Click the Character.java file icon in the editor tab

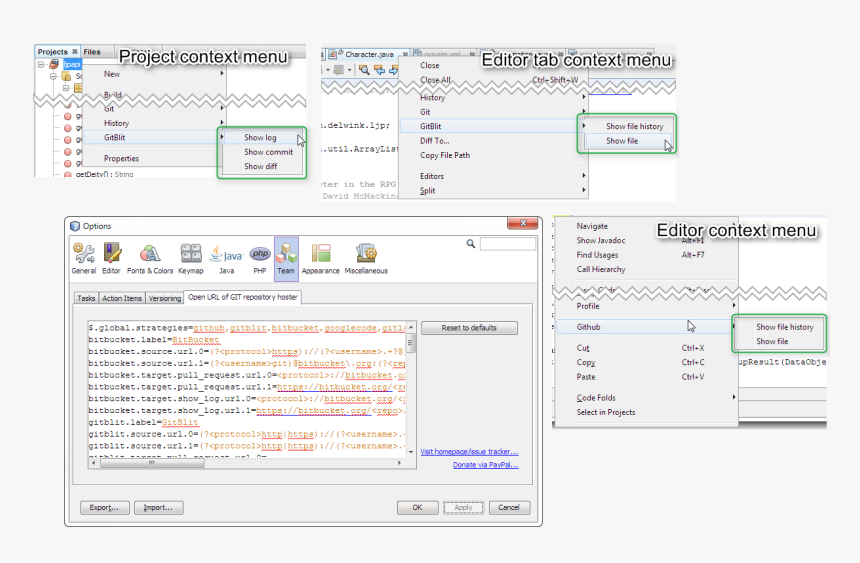point(332,54)
